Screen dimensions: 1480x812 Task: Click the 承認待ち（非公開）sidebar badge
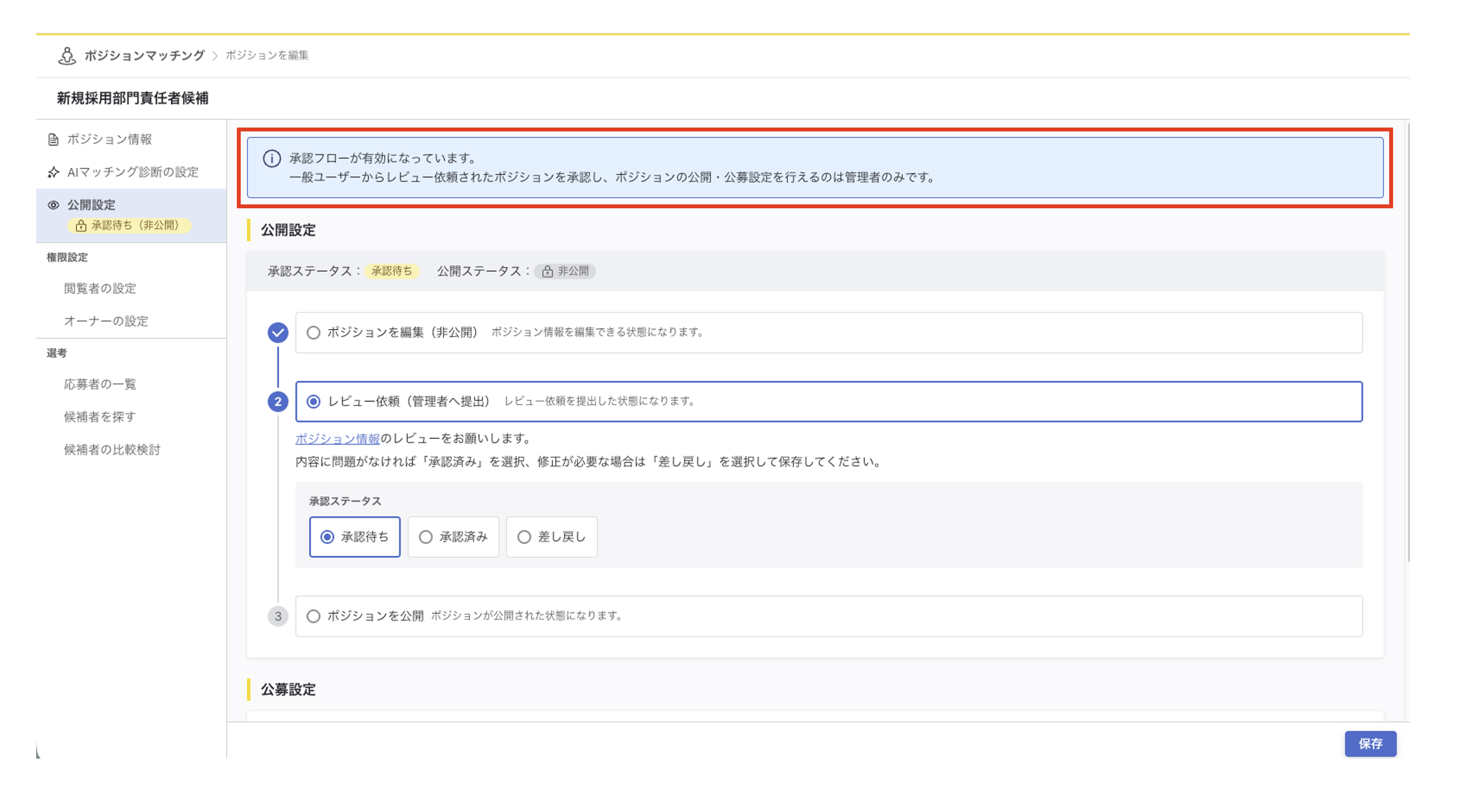point(129,226)
